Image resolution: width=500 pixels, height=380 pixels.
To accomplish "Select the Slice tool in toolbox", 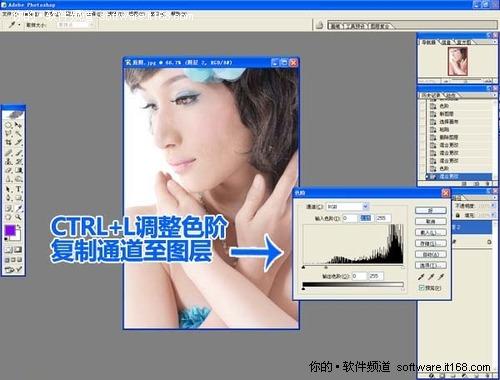I will pos(18,142).
